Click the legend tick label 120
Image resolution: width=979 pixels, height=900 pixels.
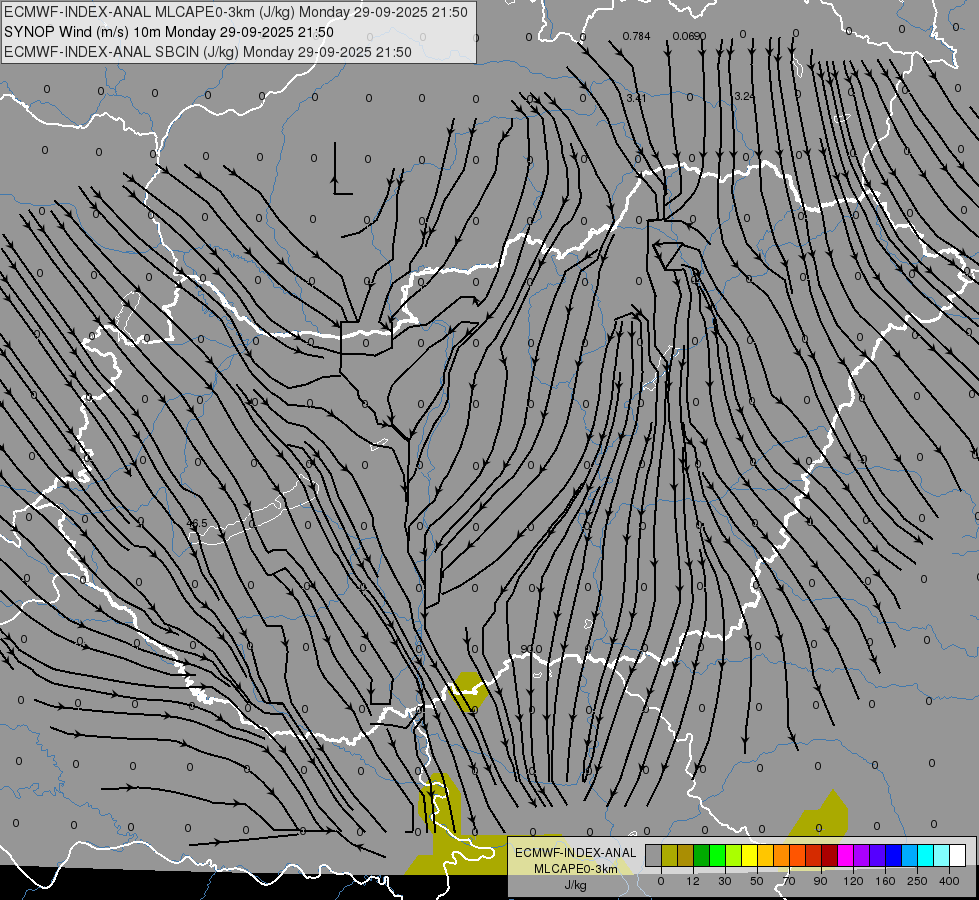coord(853,881)
